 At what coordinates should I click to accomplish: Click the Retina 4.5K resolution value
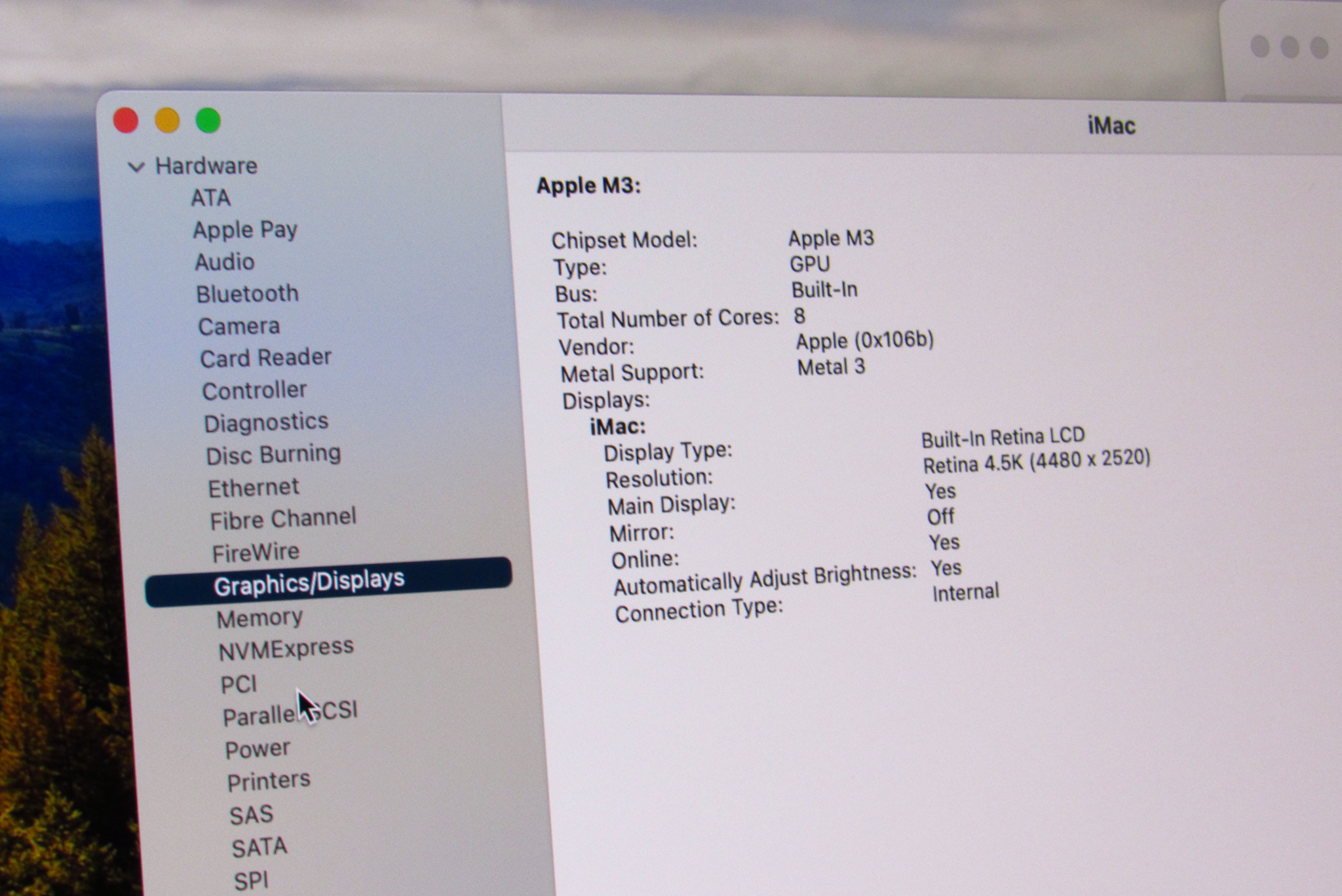1036,461
